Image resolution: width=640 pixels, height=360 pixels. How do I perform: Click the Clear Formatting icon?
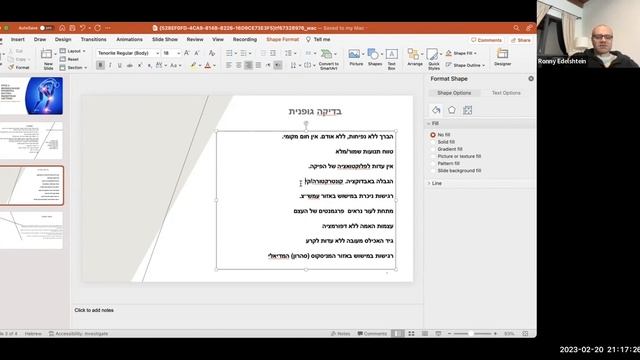click(x=211, y=53)
